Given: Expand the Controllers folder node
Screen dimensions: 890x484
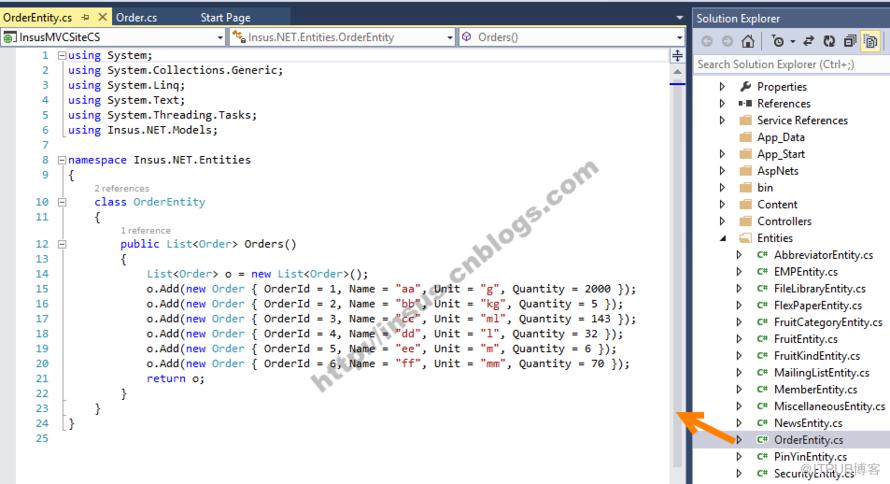Looking at the screenshot, I should [x=722, y=221].
